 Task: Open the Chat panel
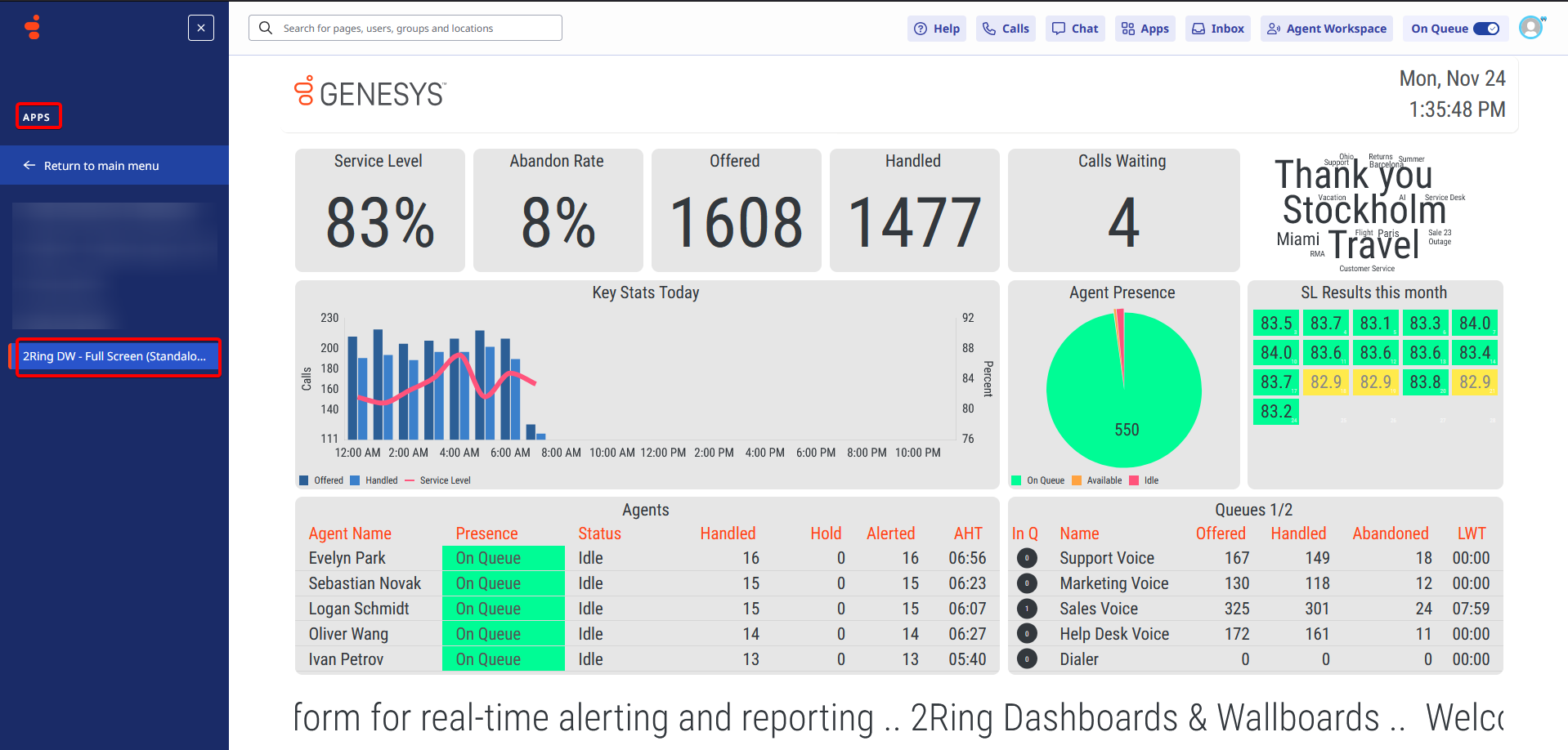pyautogui.click(x=1075, y=29)
